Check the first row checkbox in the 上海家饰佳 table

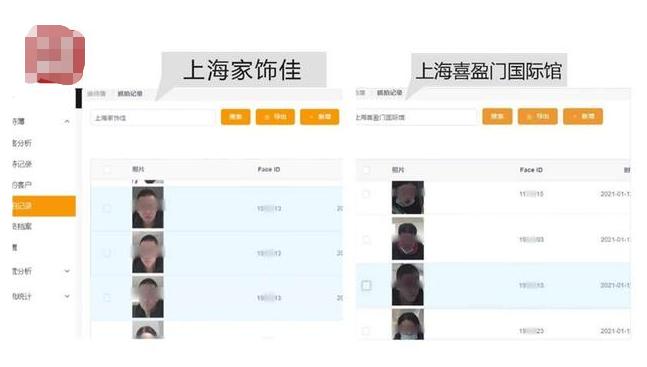tap(107, 208)
